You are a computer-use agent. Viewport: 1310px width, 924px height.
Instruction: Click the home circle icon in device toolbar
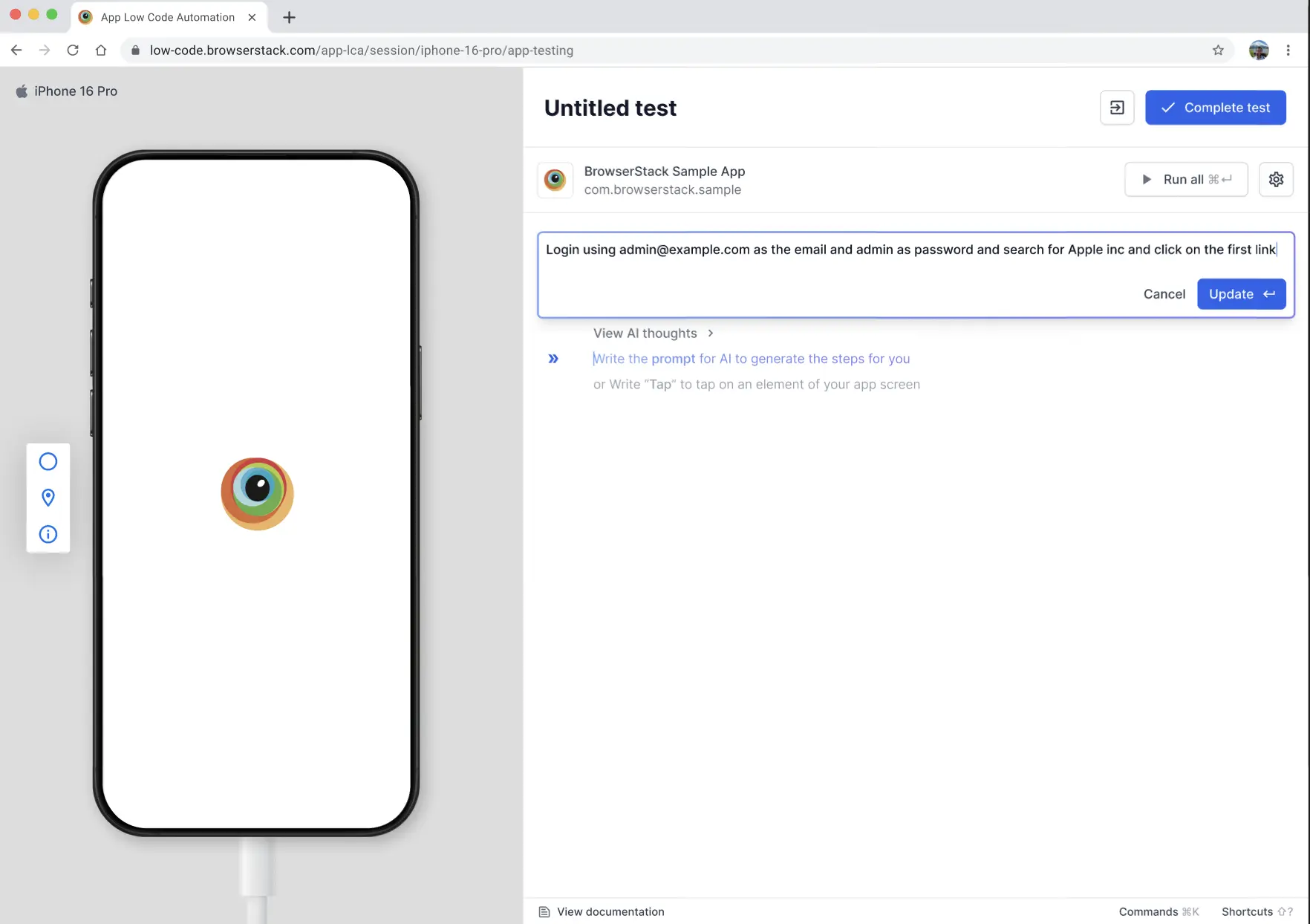point(48,462)
